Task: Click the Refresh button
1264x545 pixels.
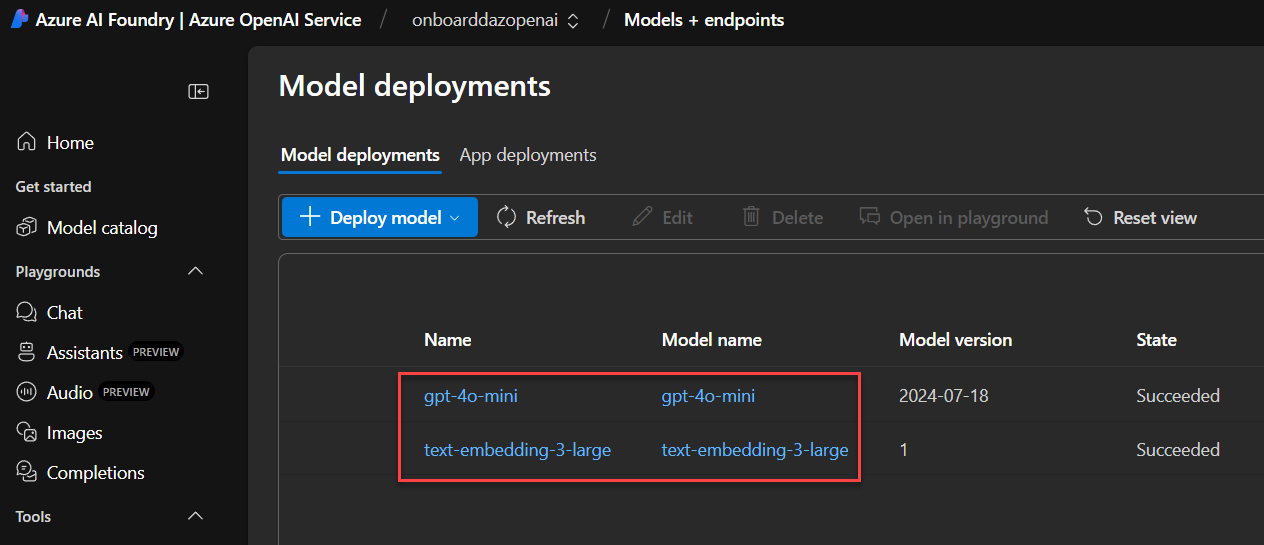Action: (x=541, y=217)
